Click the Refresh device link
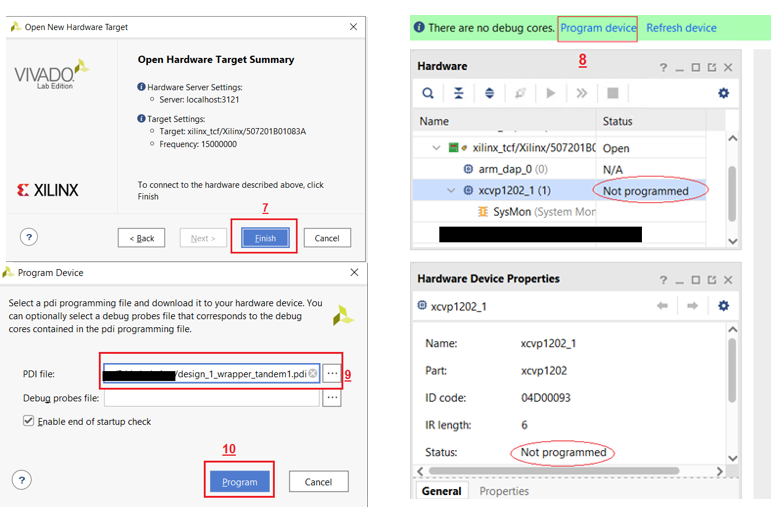 point(681,28)
